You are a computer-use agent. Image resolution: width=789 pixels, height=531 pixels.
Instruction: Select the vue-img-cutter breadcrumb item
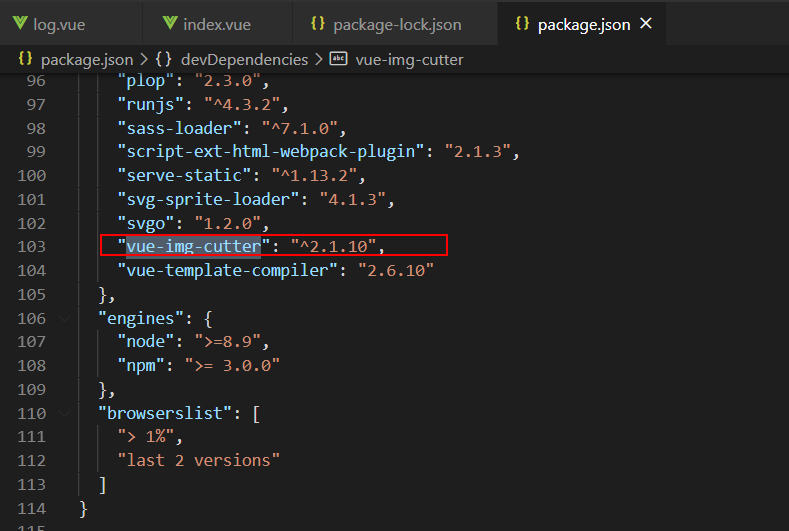tap(409, 59)
